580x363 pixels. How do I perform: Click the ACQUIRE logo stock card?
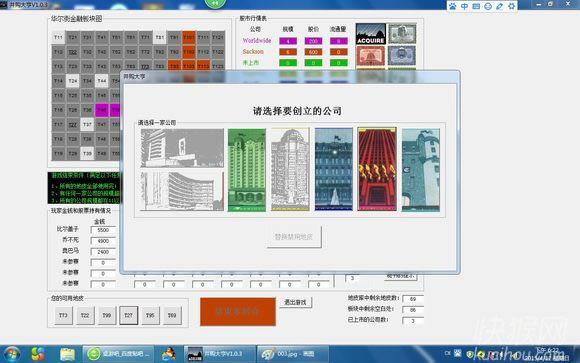371,34
